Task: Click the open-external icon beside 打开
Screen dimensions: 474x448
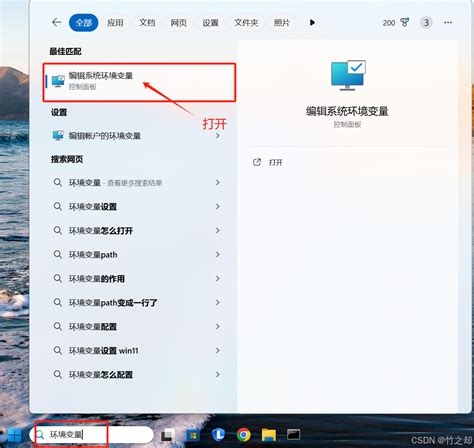Action: [257, 162]
